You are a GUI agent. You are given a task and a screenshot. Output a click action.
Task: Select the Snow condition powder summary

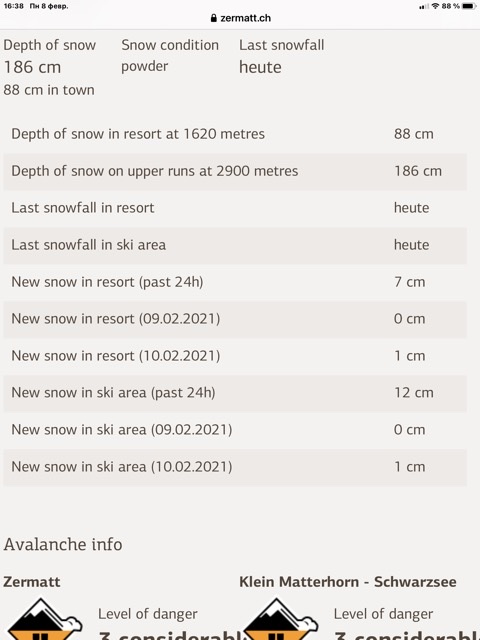point(170,56)
